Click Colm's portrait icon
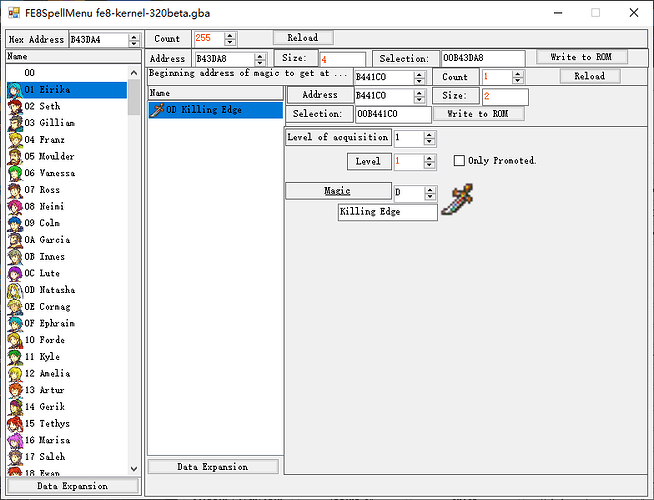Screen dimensions: 654x500 pyautogui.click(x=15, y=224)
